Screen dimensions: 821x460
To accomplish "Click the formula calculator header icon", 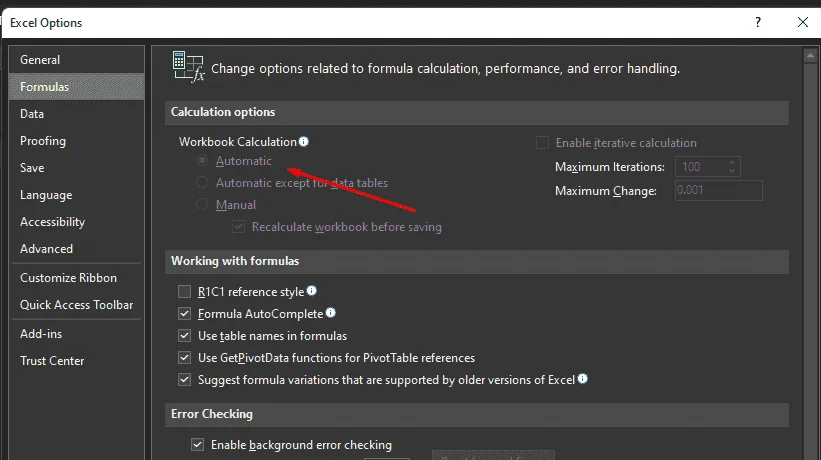I will point(188,66).
